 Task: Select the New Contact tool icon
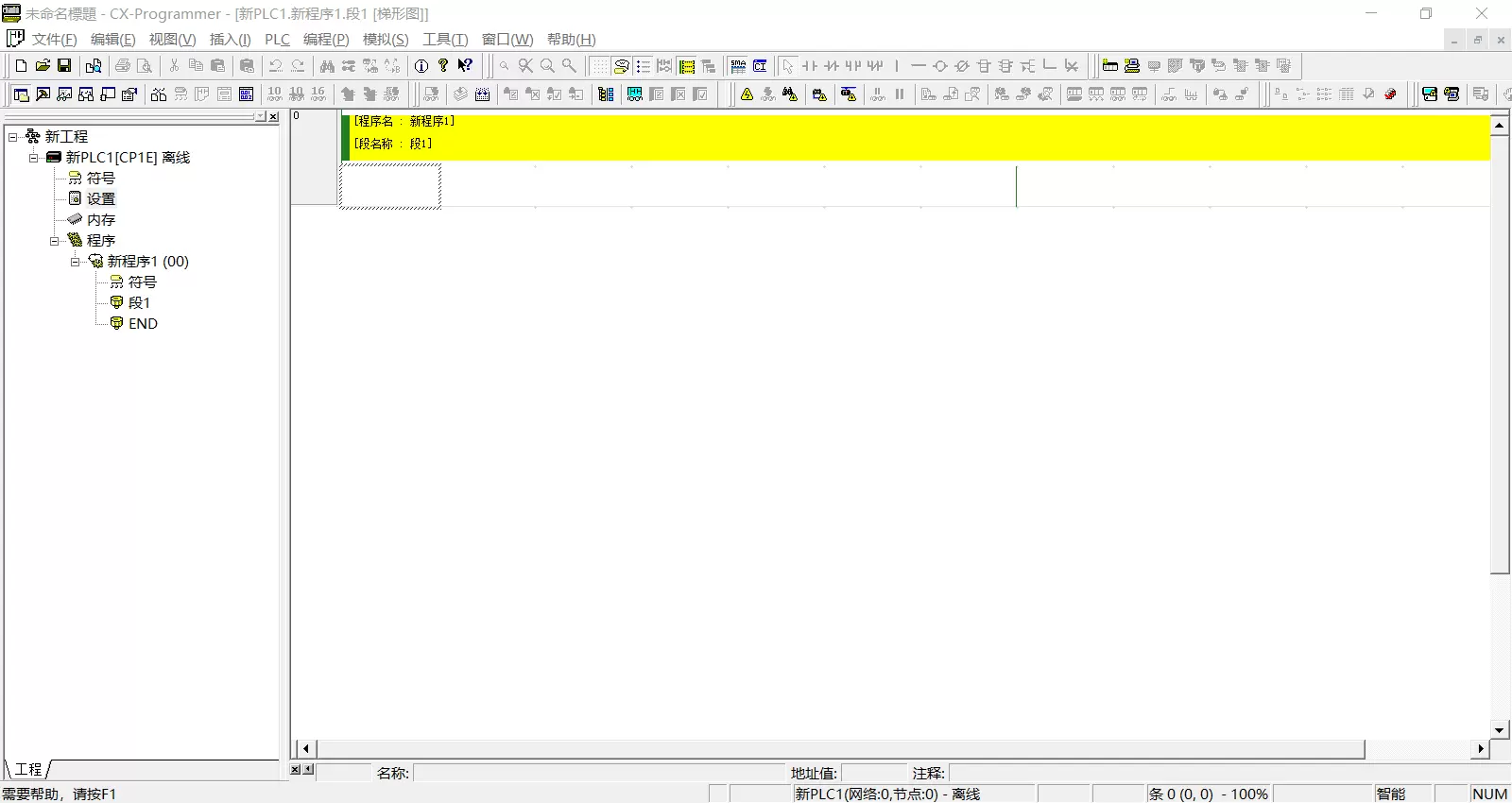810,65
